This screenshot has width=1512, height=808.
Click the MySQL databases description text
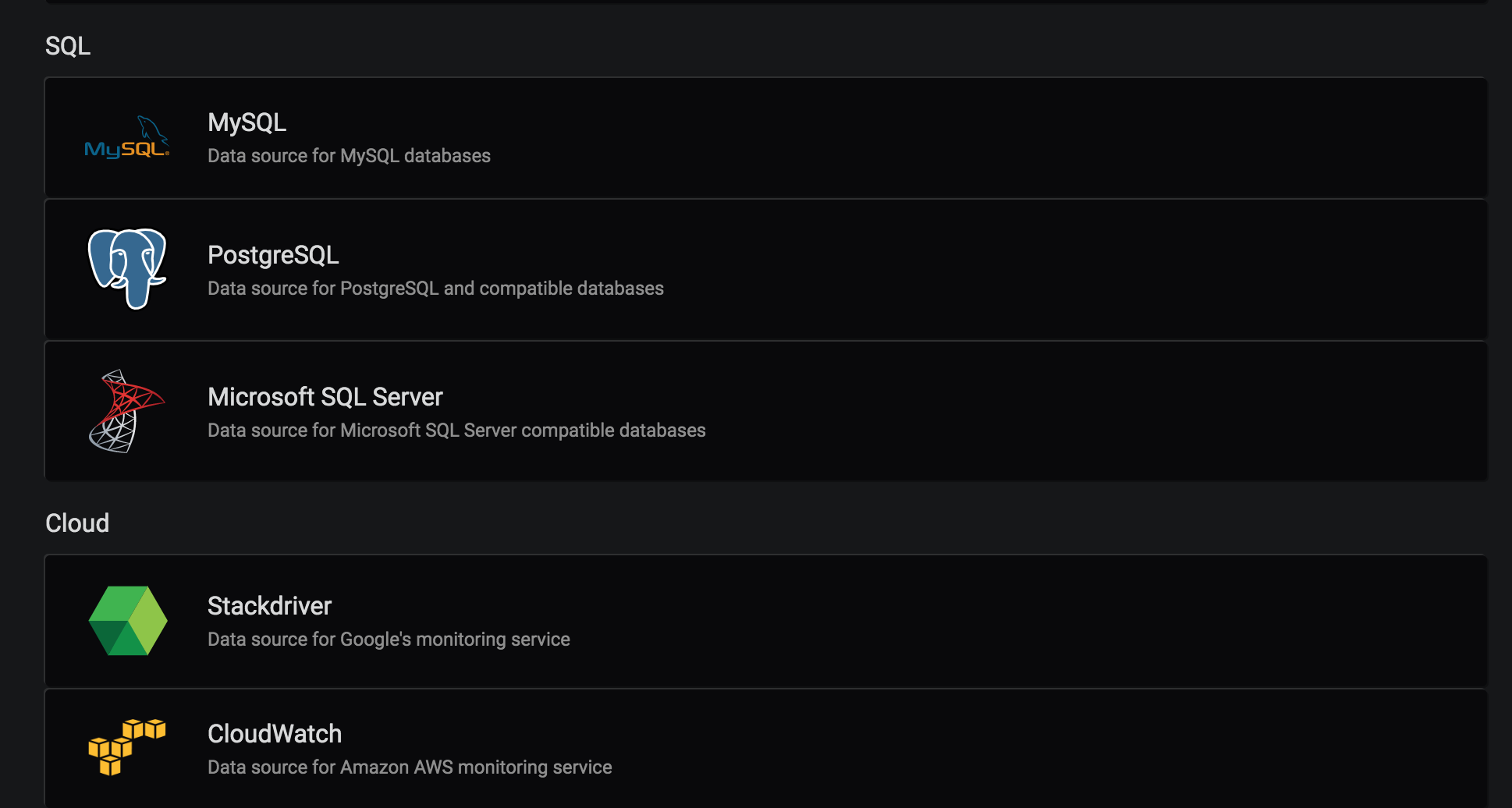(349, 155)
